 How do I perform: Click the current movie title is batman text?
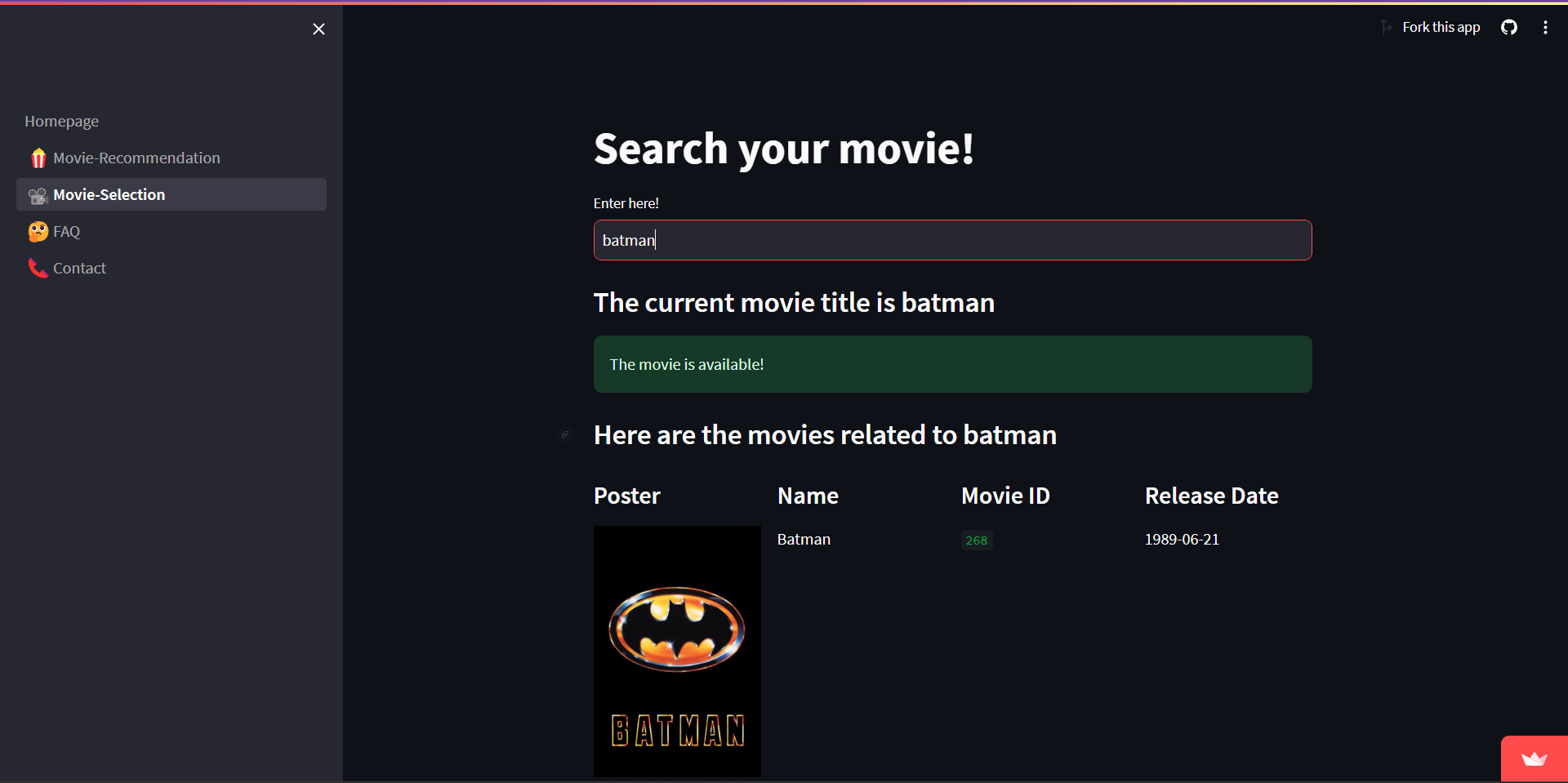point(794,303)
